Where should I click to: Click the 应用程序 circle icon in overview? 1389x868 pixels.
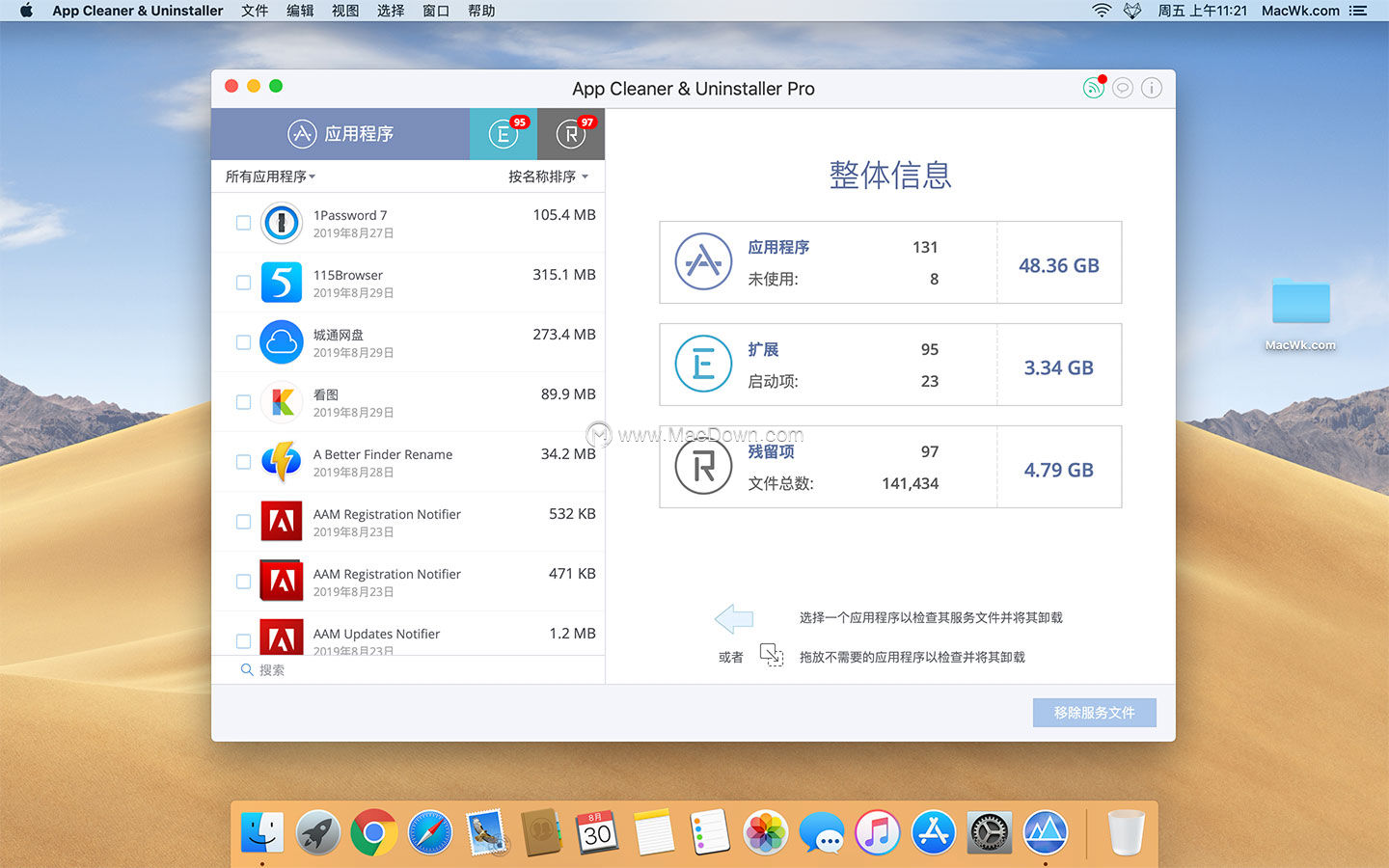[703, 261]
